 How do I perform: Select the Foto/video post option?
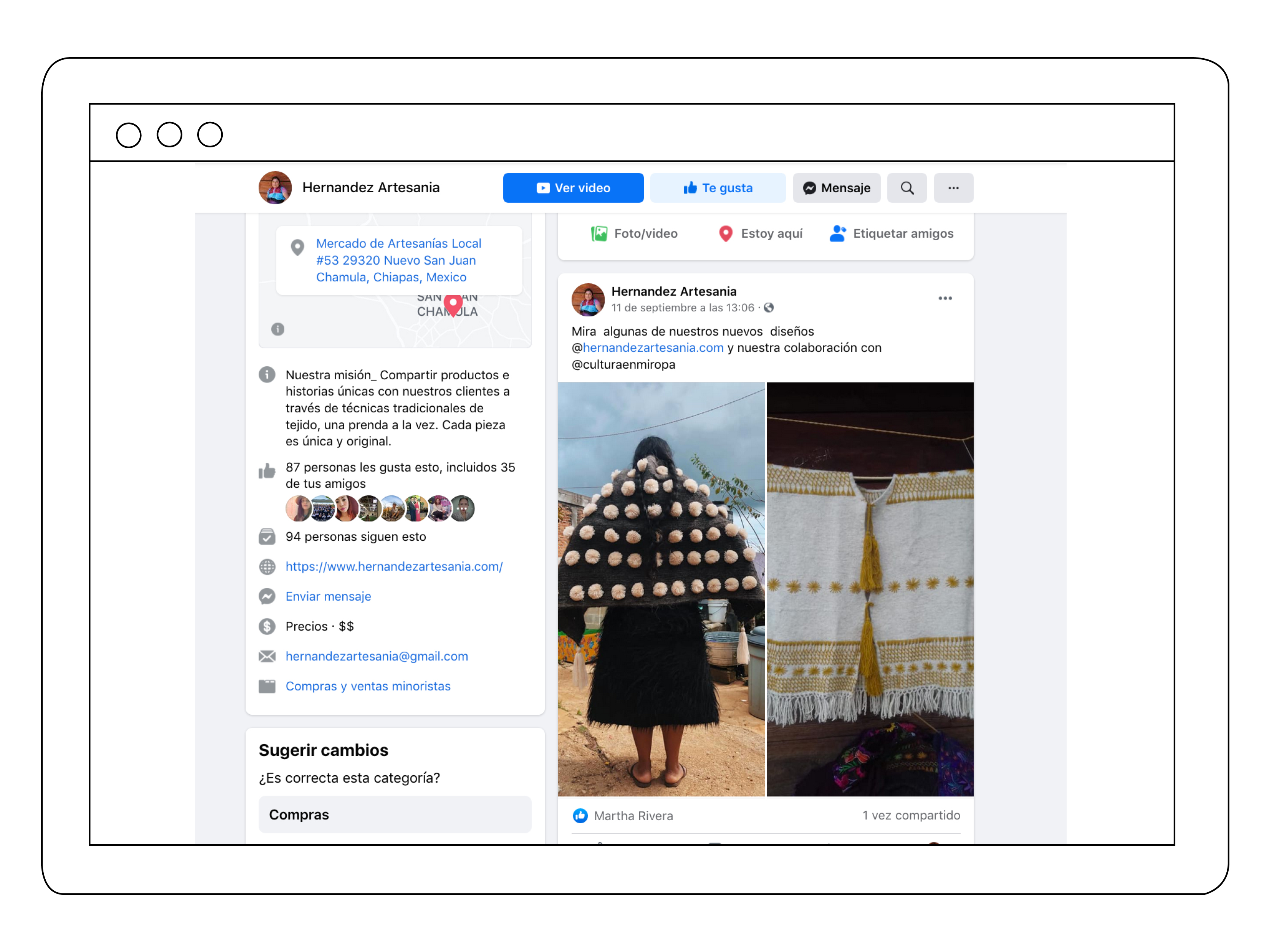pos(634,233)
